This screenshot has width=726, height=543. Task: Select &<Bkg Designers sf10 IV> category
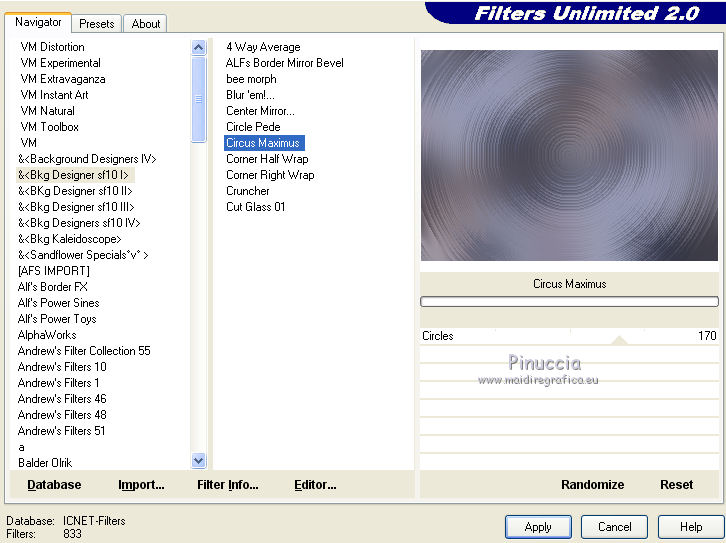(79, 223)
